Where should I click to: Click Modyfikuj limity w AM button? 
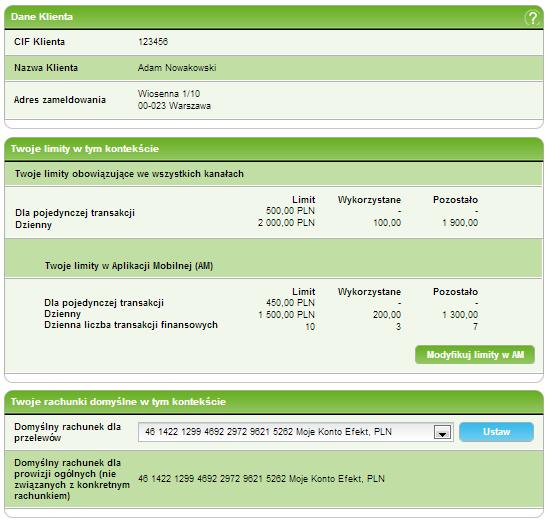coord(475,355)
